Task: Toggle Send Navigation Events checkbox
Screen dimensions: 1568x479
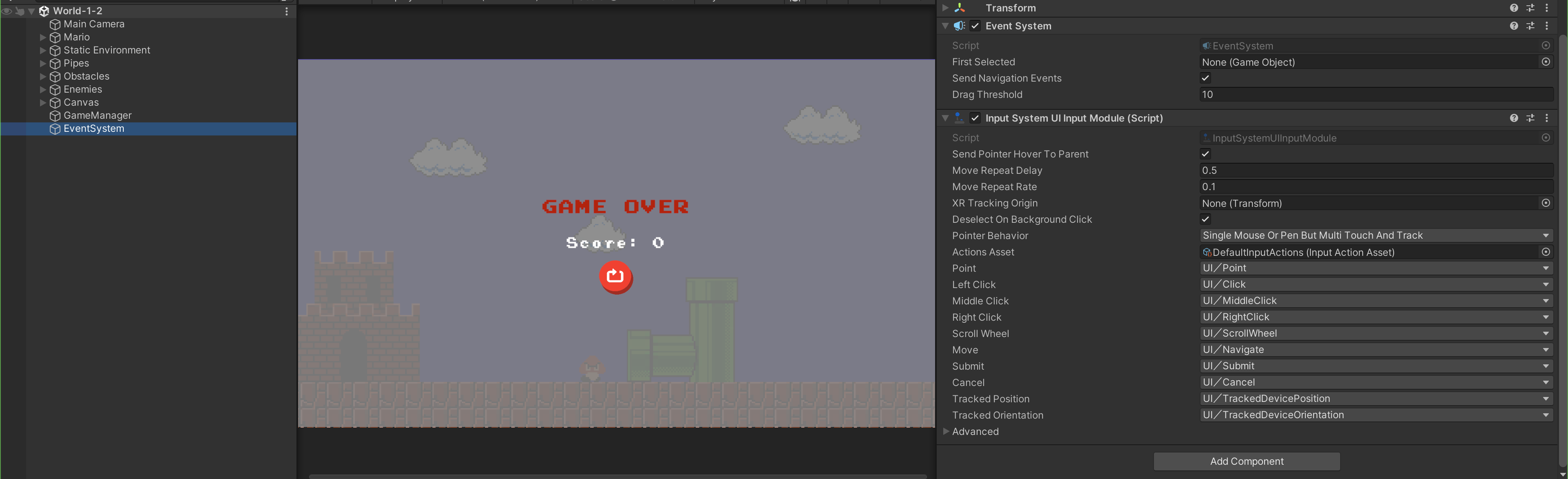Action: [1205, 78]
